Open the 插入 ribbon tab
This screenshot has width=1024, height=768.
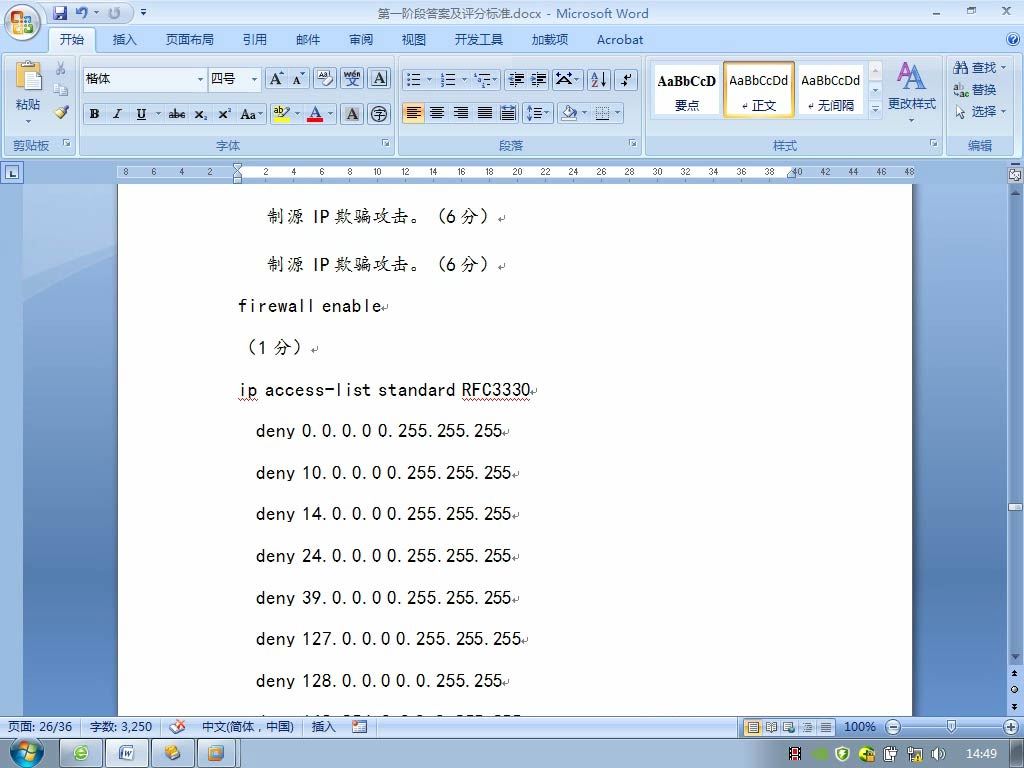(124, 40)
